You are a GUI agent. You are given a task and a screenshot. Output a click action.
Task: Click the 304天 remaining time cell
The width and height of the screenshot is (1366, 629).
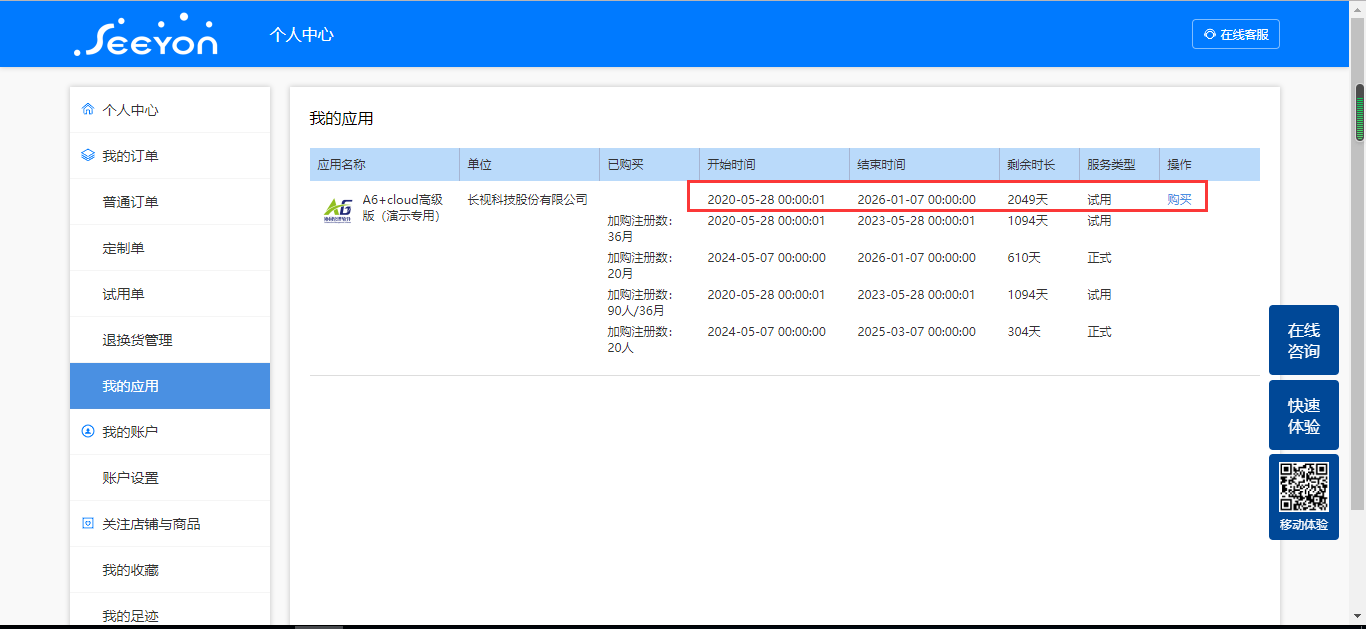(1024, 332)
